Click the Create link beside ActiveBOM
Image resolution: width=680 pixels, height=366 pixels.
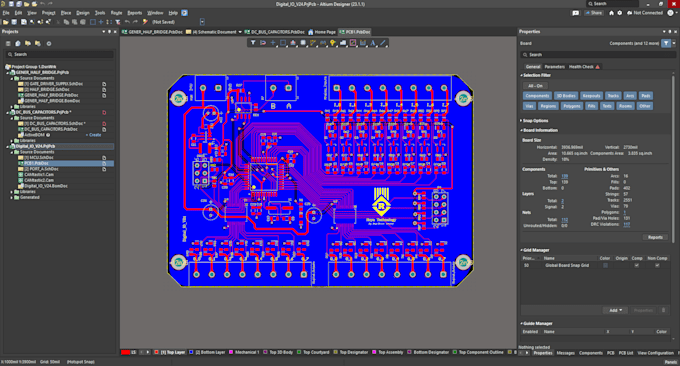click(x=93, y=135)
